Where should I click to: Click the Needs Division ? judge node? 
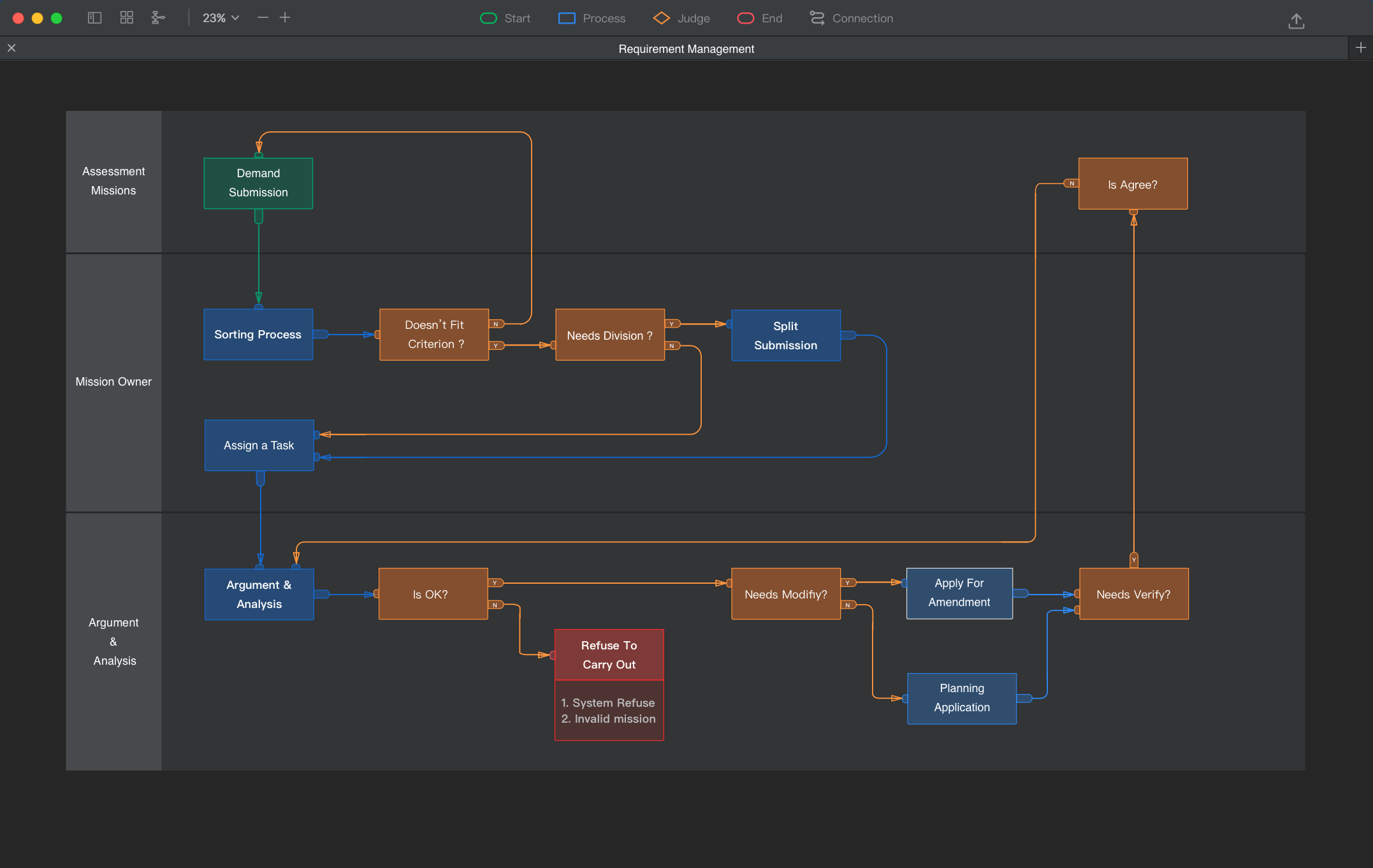tap(609, 335)
